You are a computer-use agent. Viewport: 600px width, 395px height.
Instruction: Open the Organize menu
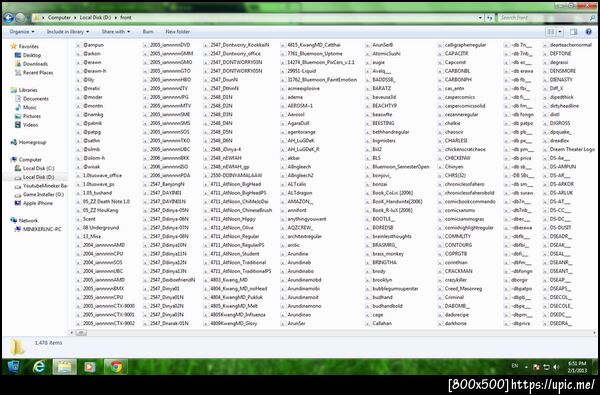[x=22, y=32]
